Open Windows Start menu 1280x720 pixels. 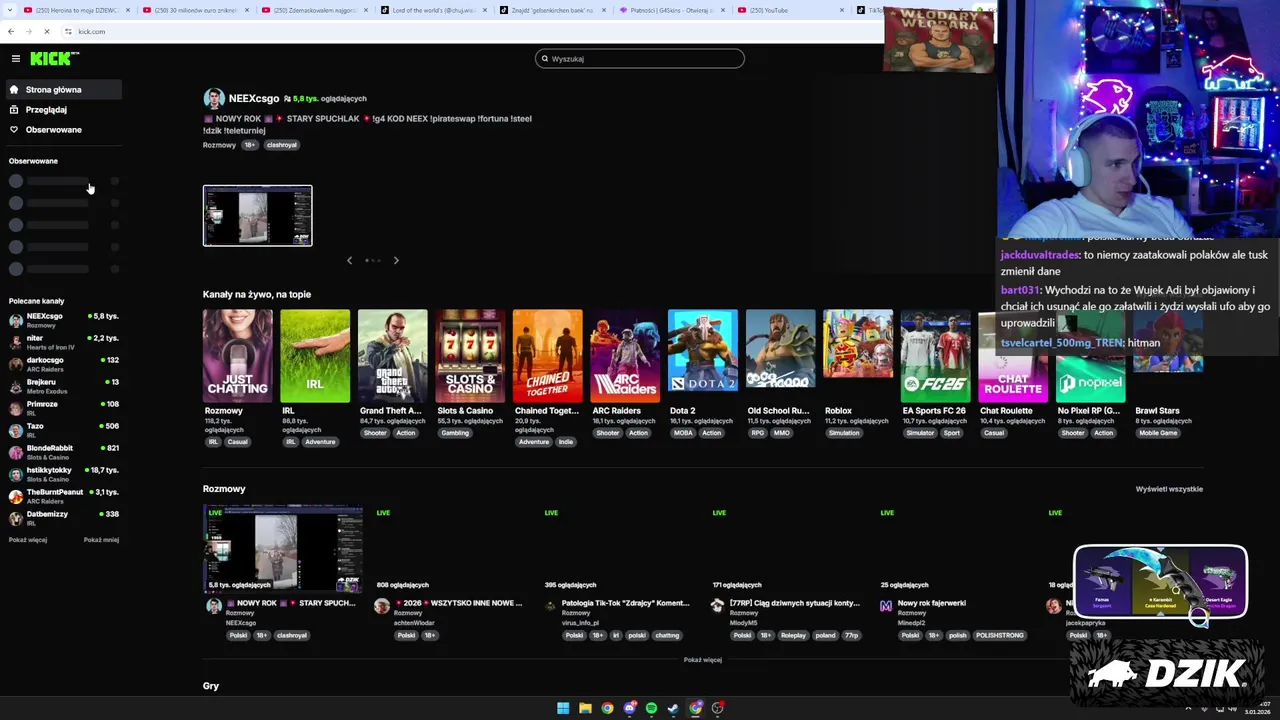tap(563, 708)
